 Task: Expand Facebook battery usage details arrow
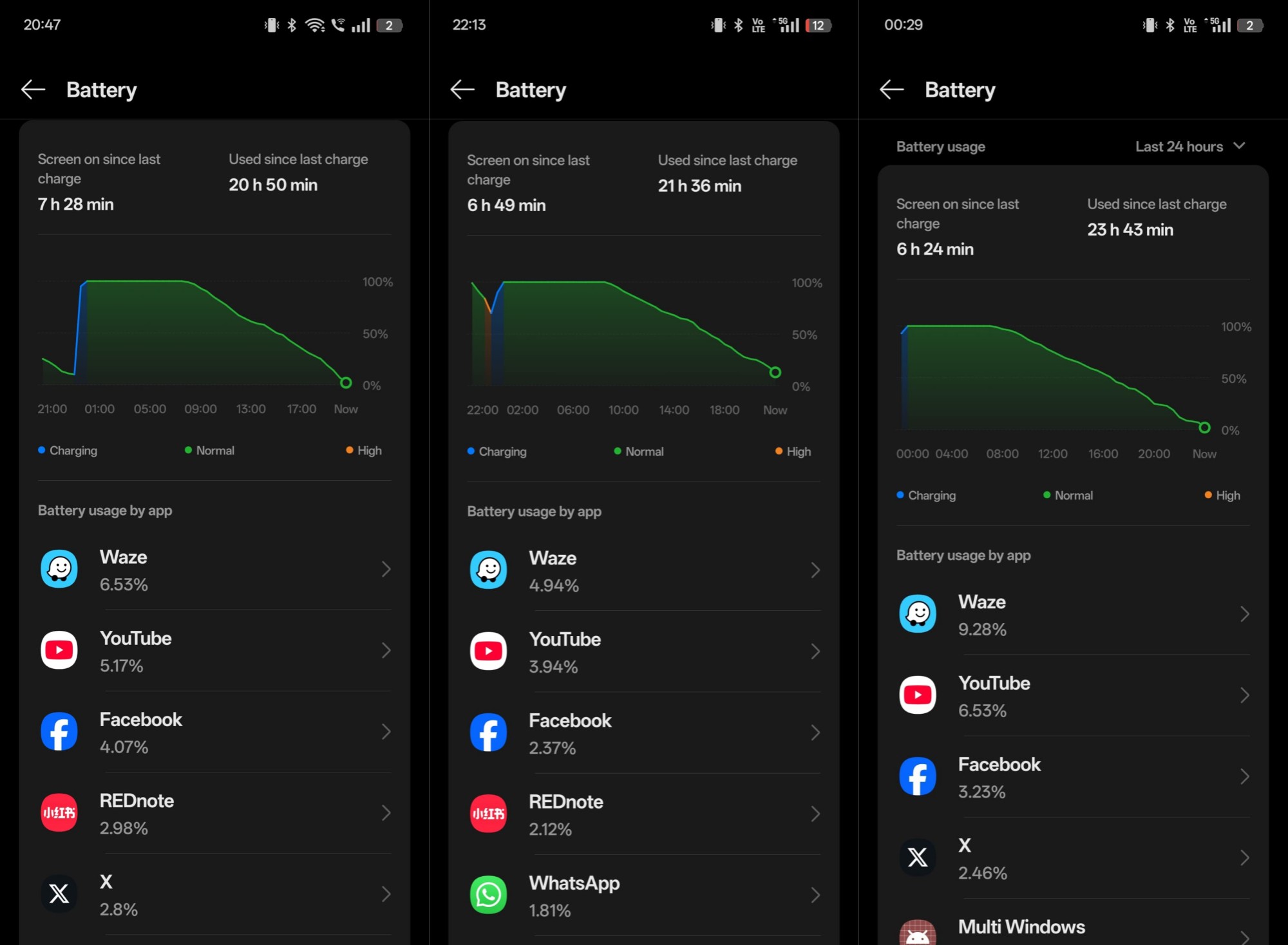pyautogui.click(x=389, y=731)
